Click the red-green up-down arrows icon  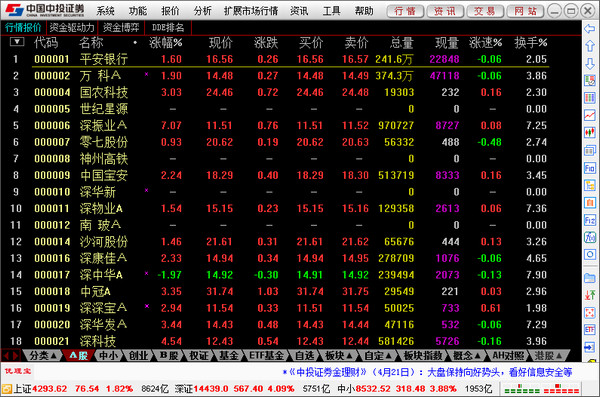590,295
